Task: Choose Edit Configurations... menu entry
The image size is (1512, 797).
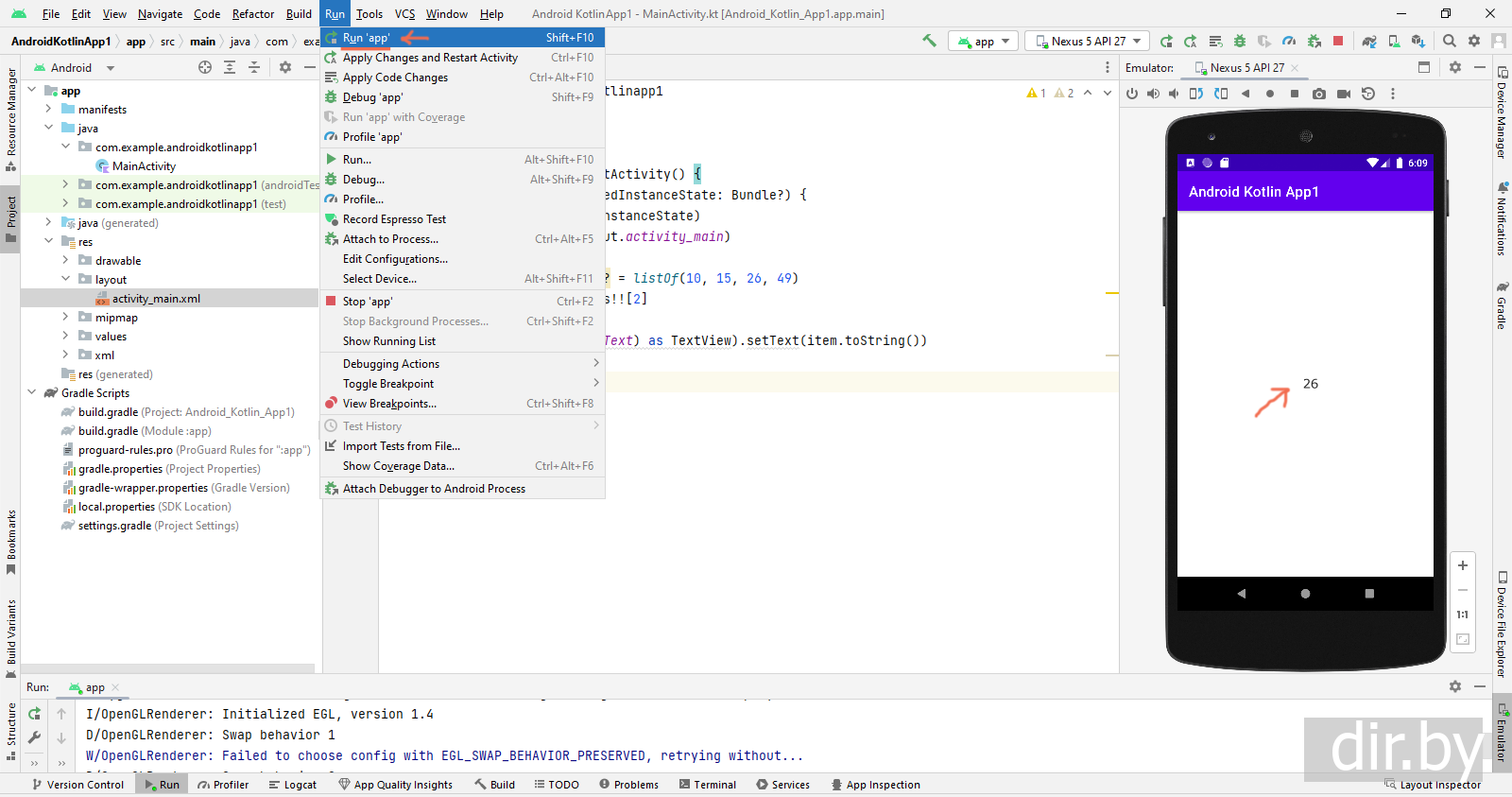Action: pos(395,259)
